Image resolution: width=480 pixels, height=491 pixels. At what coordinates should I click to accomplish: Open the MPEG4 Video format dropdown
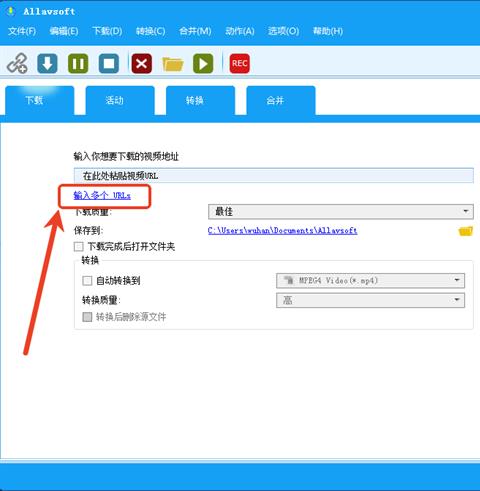(x=370, y=281)
